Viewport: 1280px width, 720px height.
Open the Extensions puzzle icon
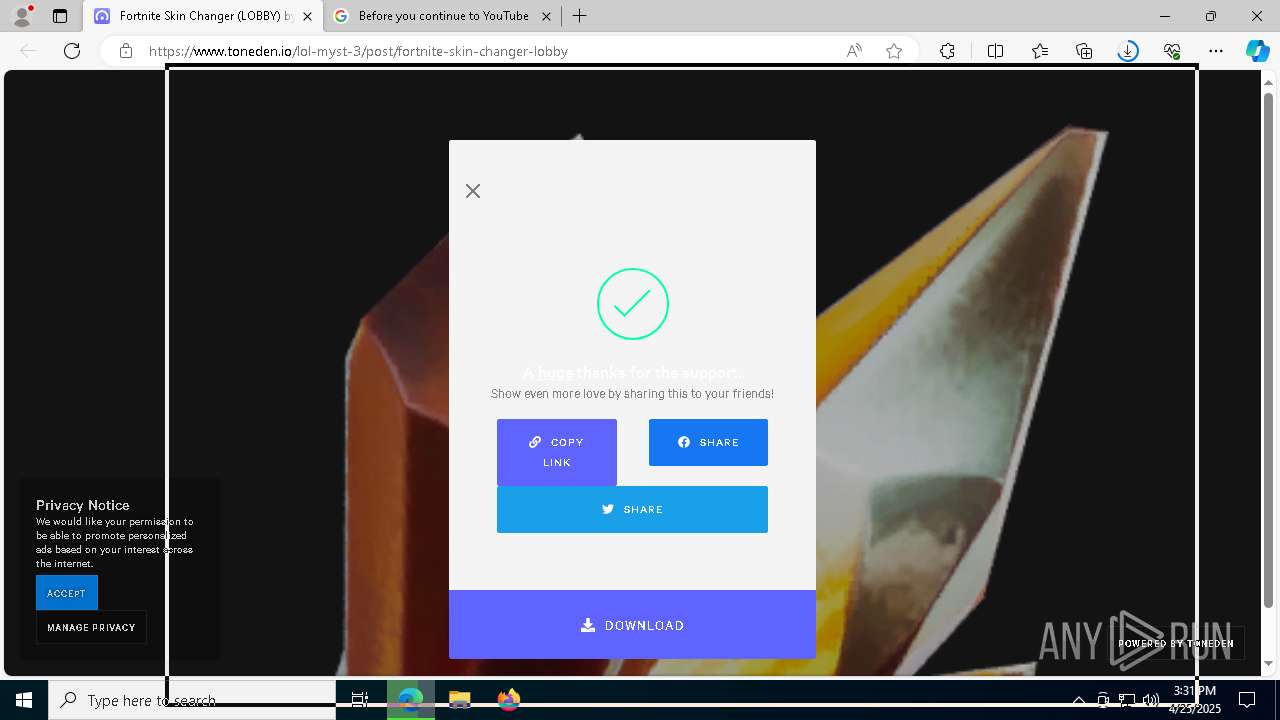[947, 51]
